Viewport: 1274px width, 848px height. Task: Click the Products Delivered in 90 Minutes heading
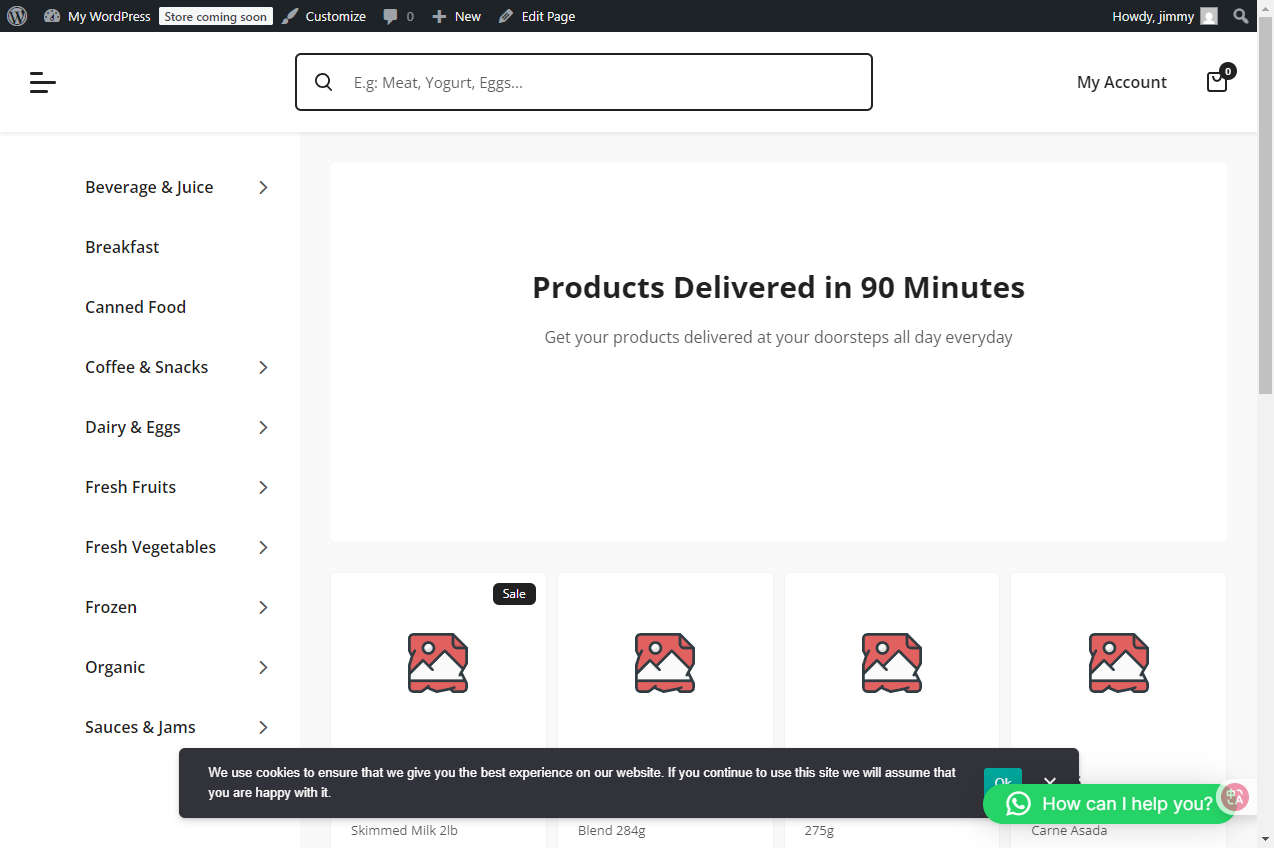pyautogui.click(x=778, y=287)
